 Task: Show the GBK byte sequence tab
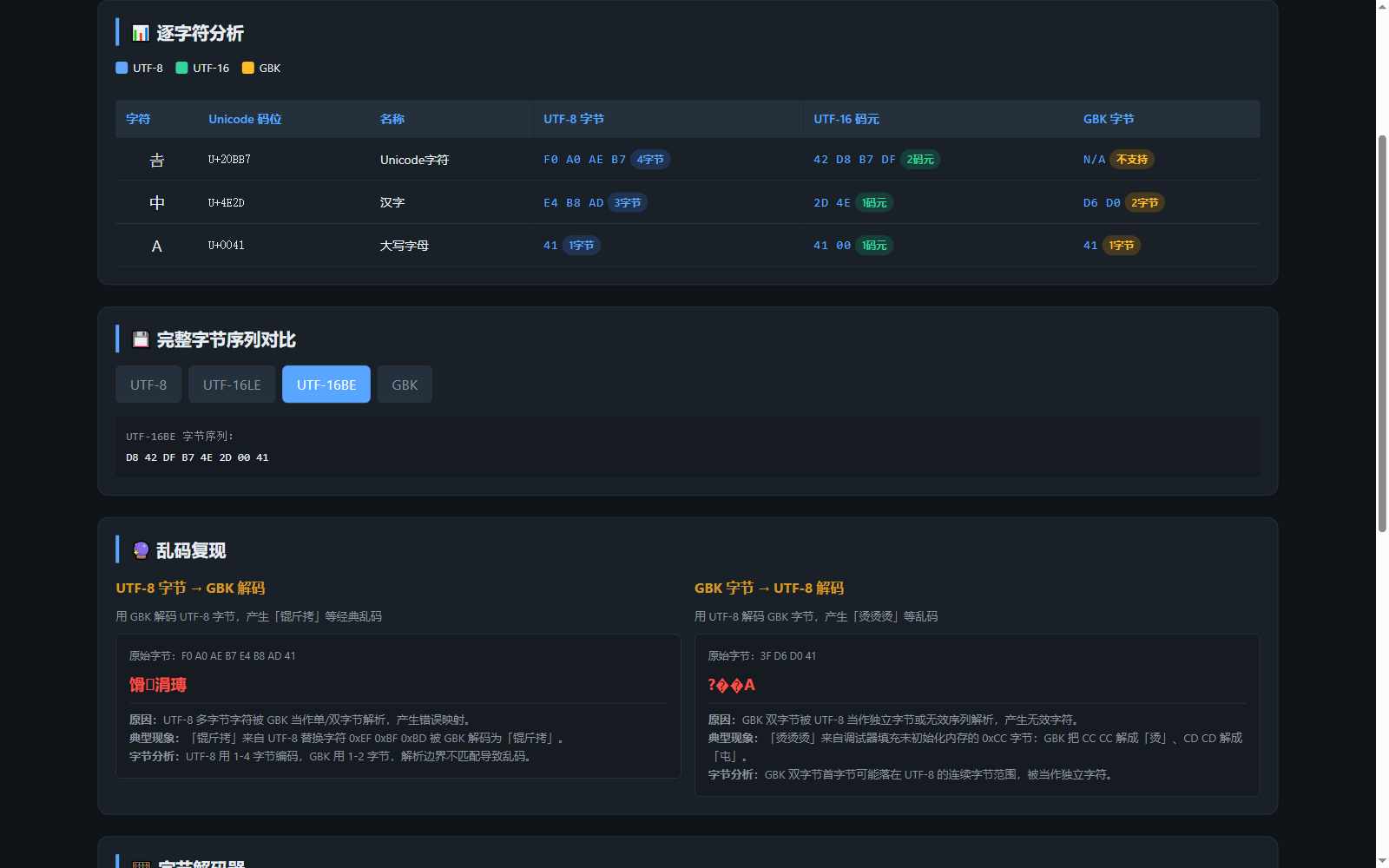coord(405,385)
